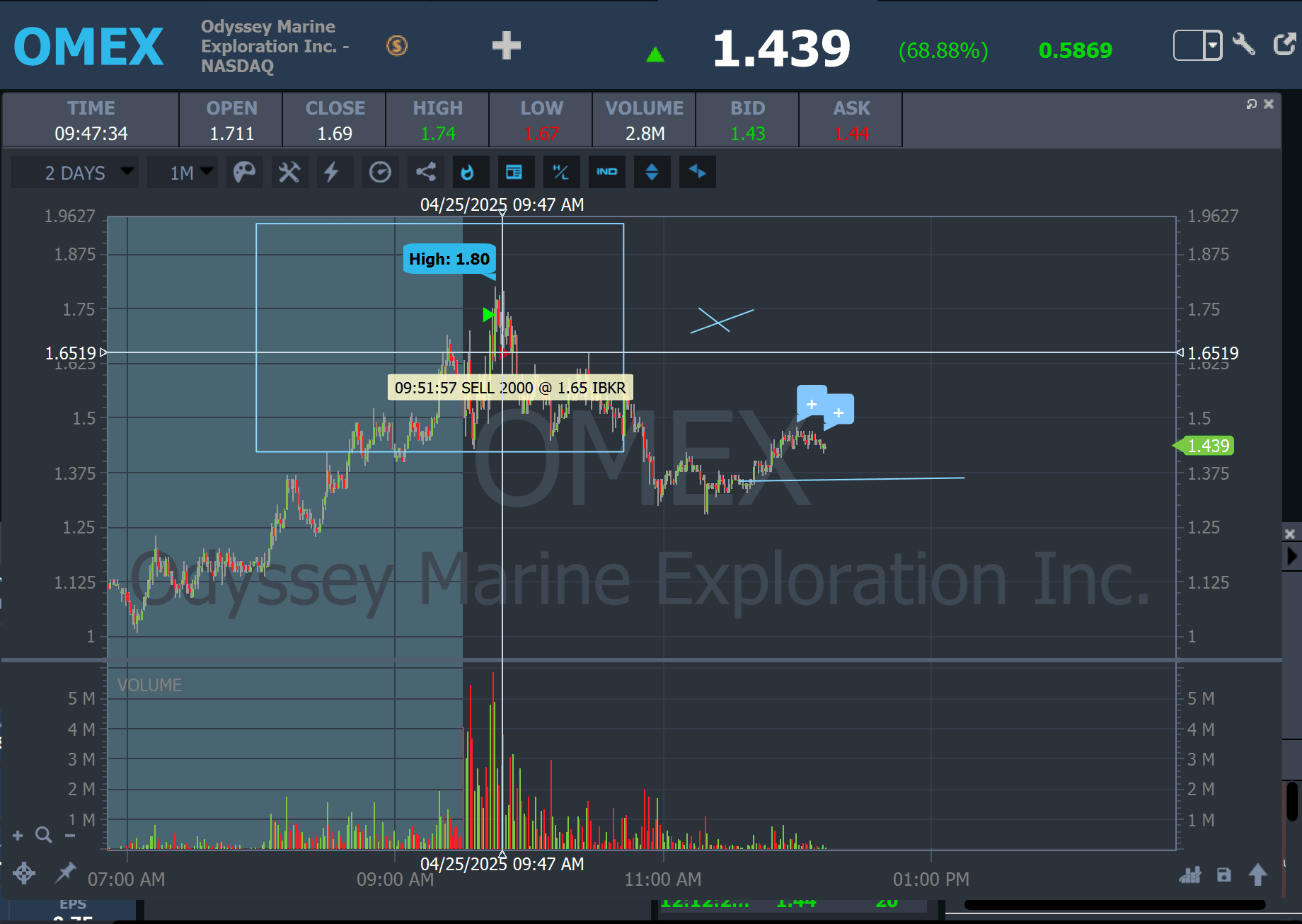Click the green up-triangle price direction indicator
Viewport: 1302px width, 924px height.
(655, 54)
